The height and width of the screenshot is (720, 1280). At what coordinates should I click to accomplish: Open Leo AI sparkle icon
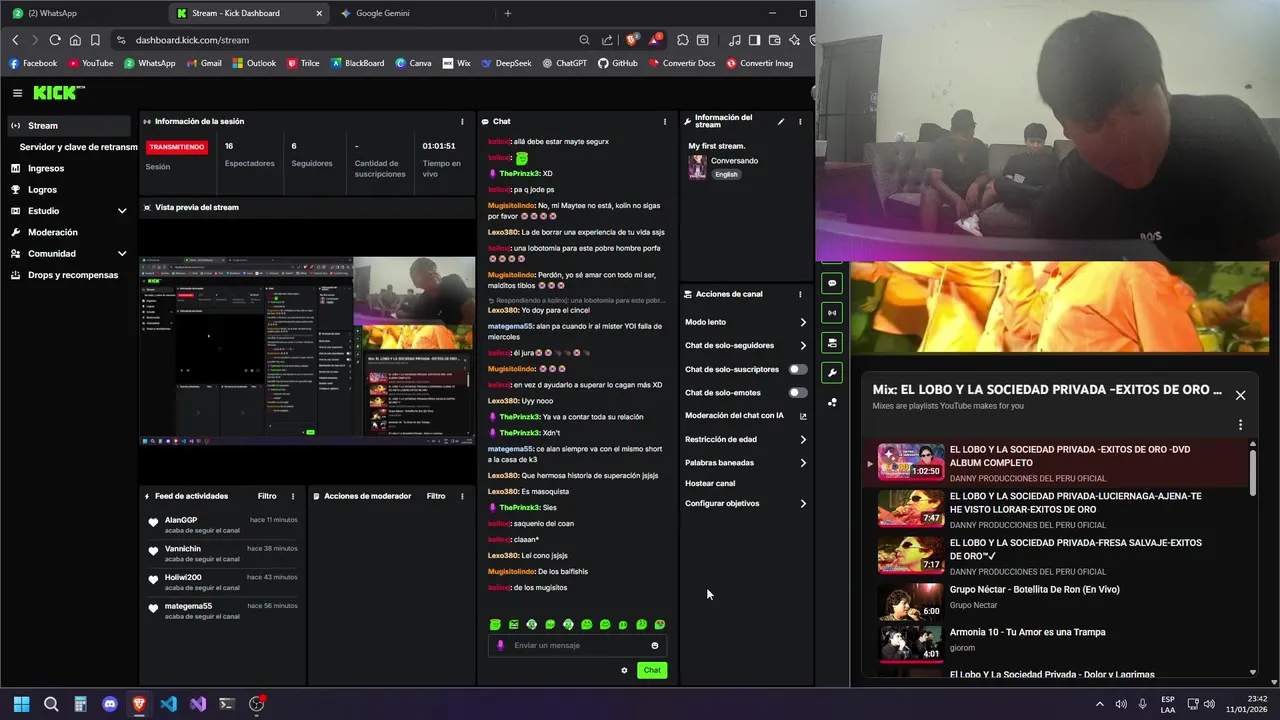point(795,40)
